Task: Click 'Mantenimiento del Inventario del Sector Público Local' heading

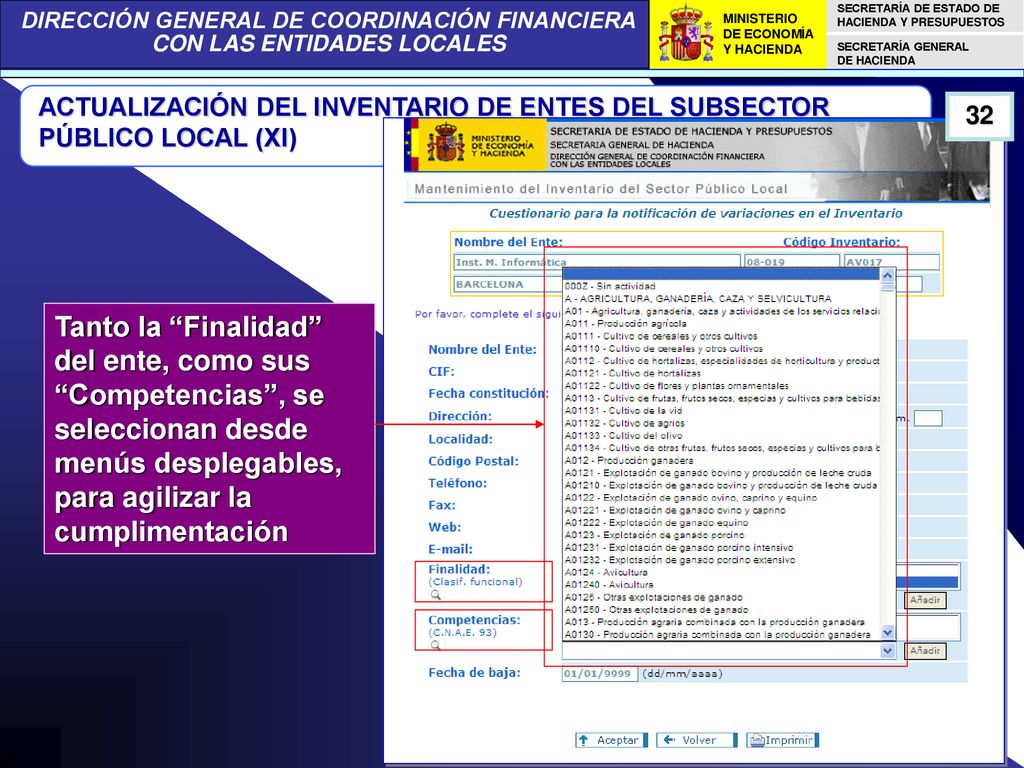Action: point(601,189)
